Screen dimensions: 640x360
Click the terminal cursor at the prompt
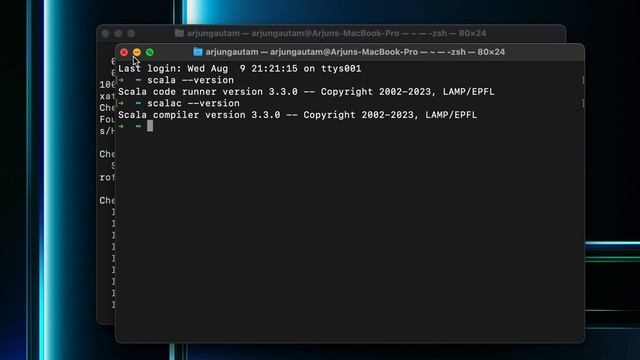point(150,126)
